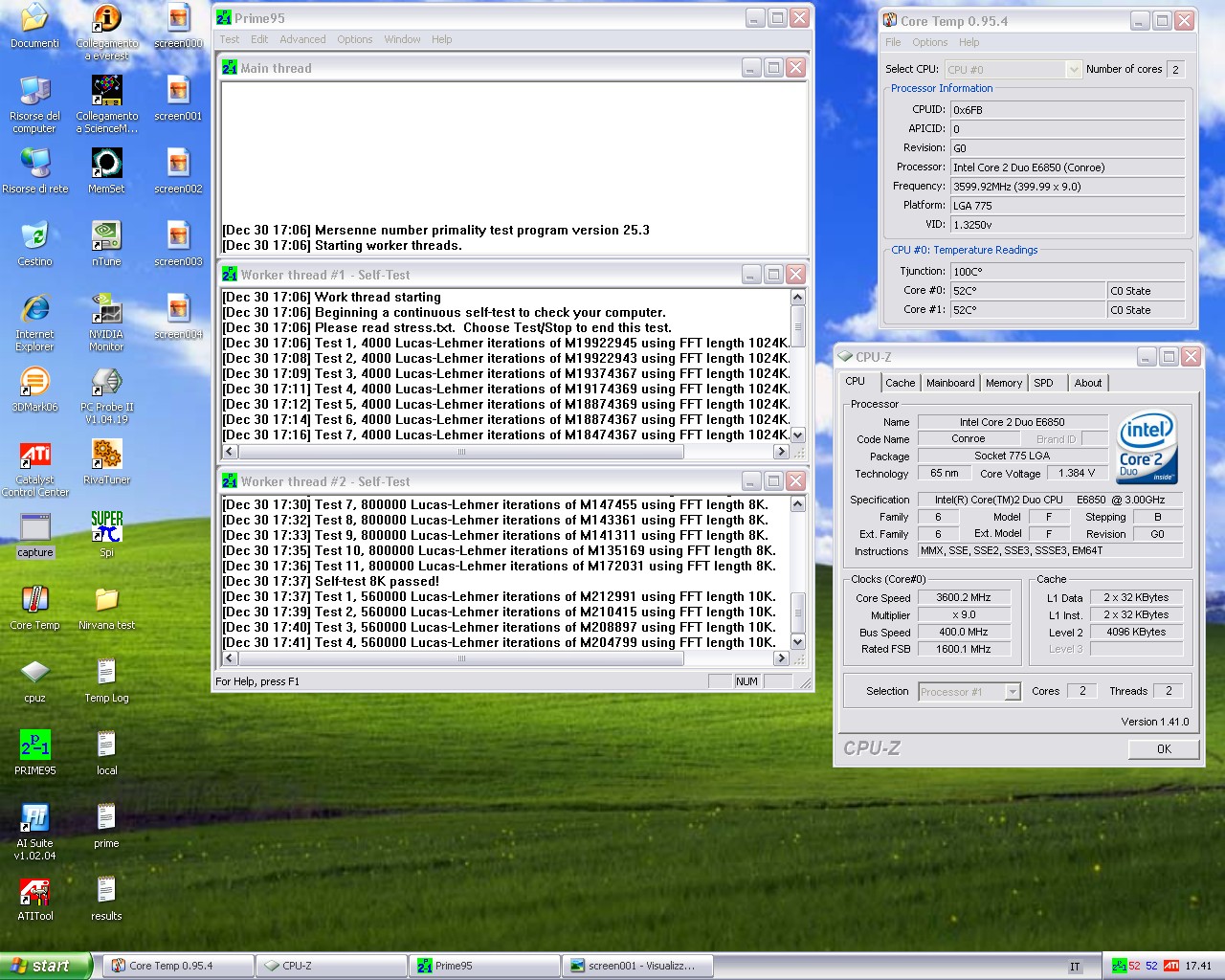Open the Help menu in Core Temp
The height and width of the screenshot is (980, 1225).
[x=969, y=42]
